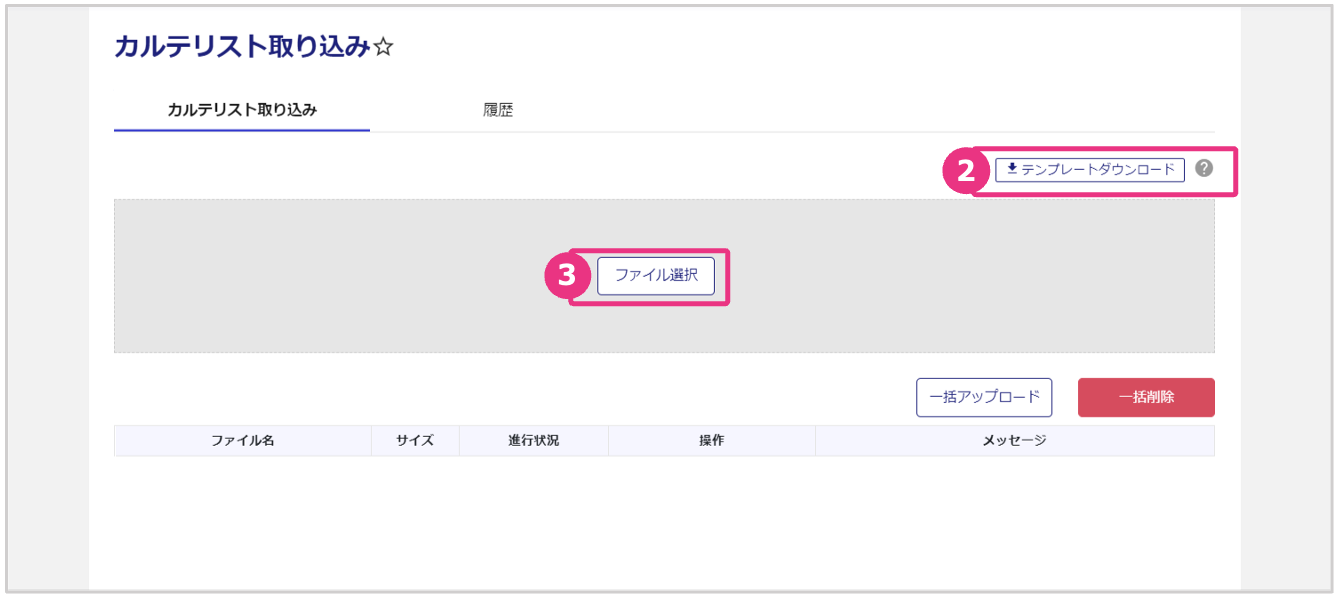
Task: Click the サイズ column header
Action: [x=415, y=440]
